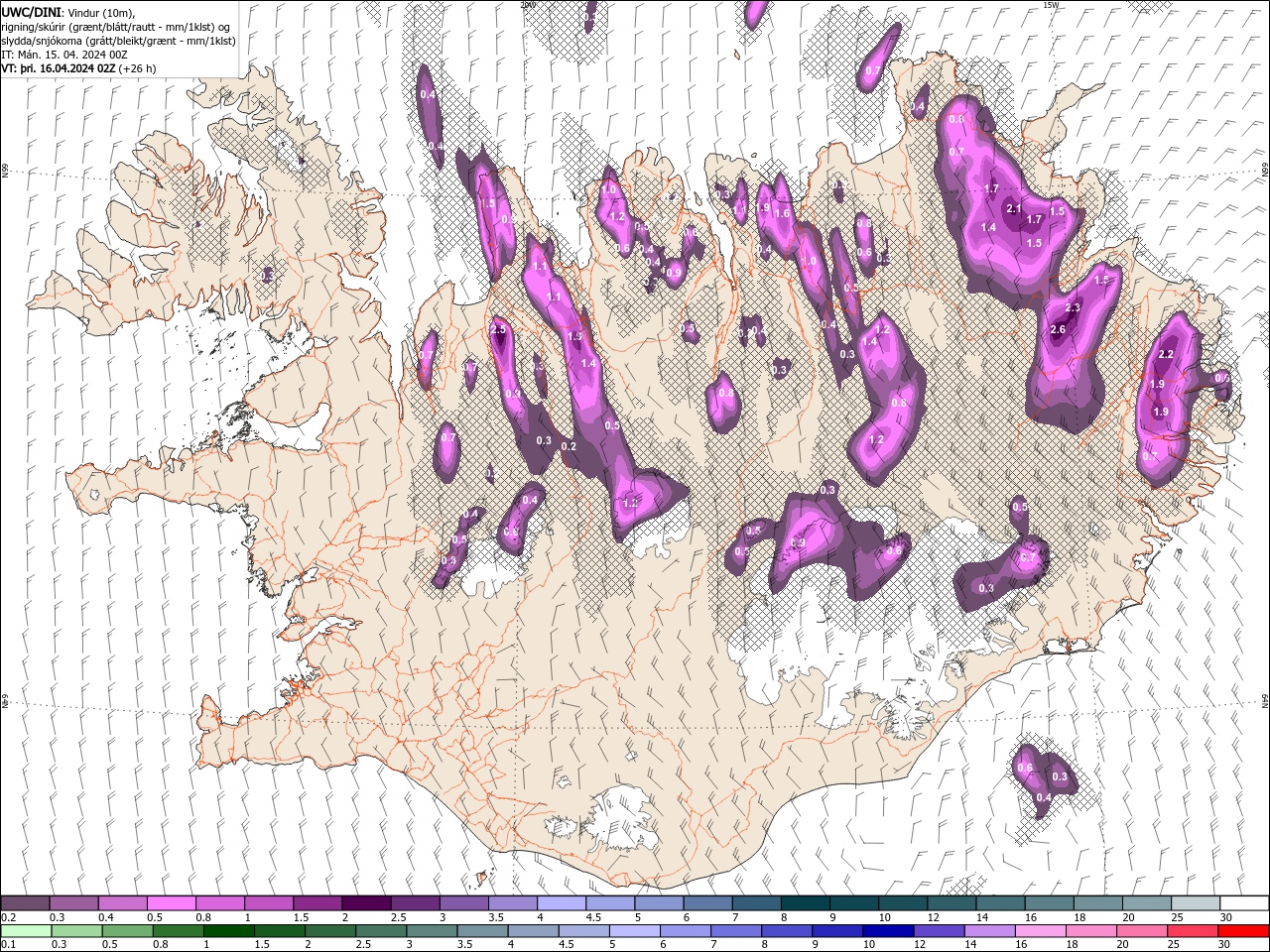Viewport: 1270px width, 952px height.
Task: Click the 'VT: þri. 16.04.2024 02Z' valid time
Action: click(x=60, y=68)
